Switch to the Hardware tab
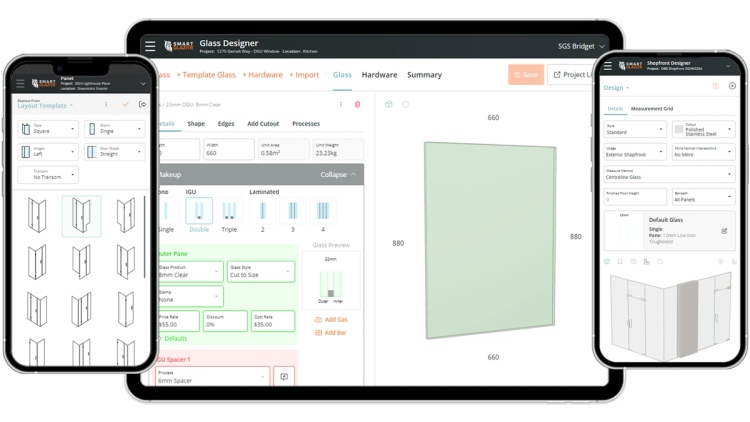 click(379, 75)
